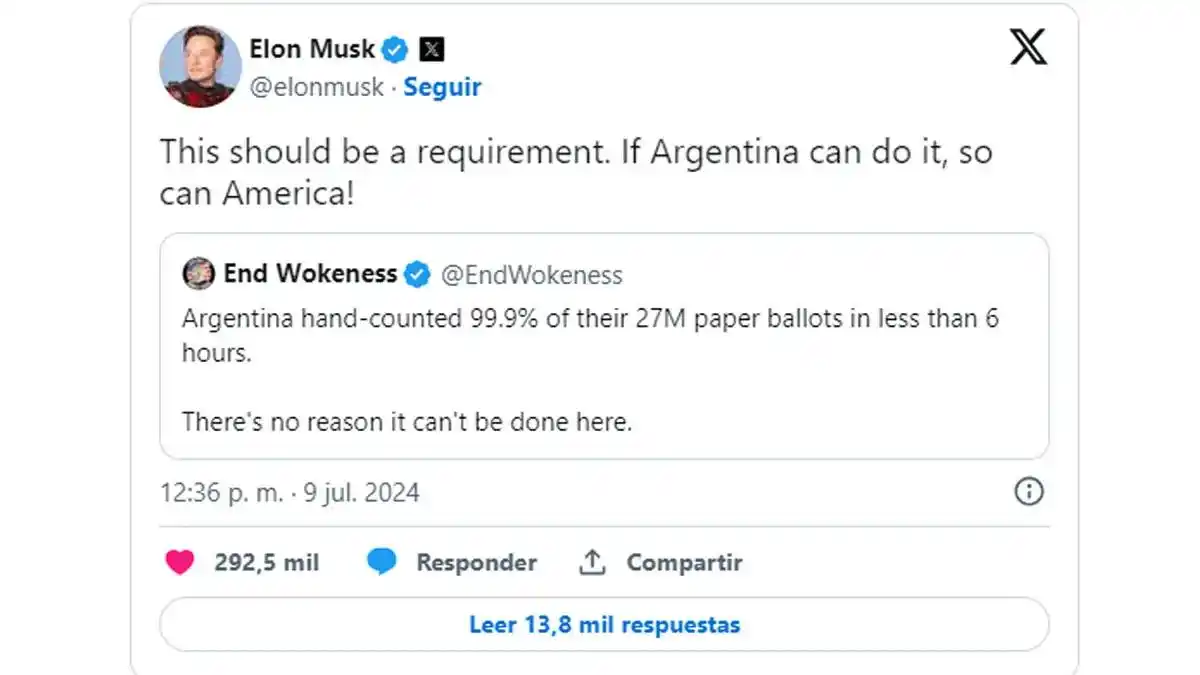
Task: Click the share arrow icon next to Compartir
Action: click(x=592, y=562)
